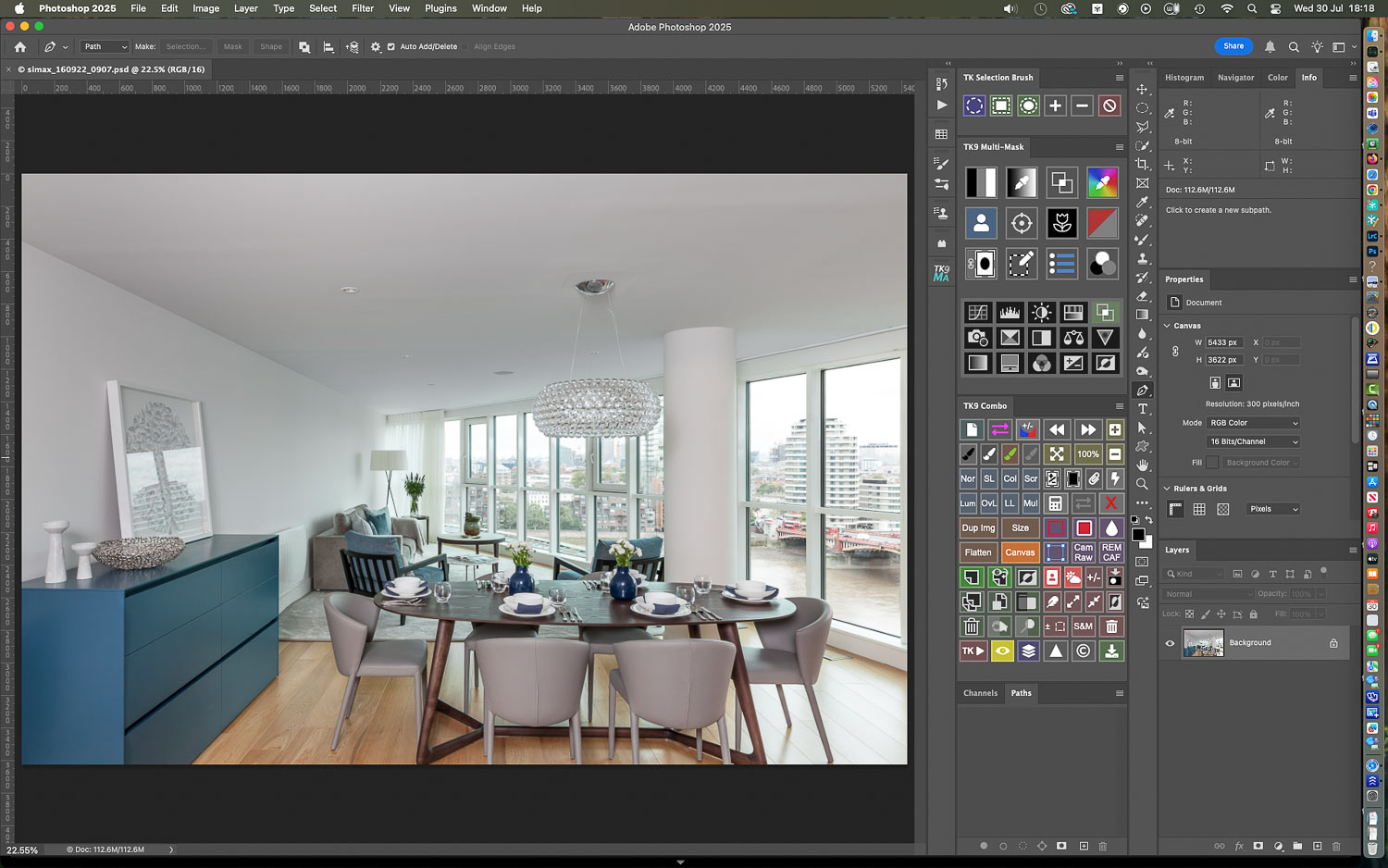This screenshot has width=1388, height=868.
Task: Click the fast-forward double-arrow in TK9 Combo
Action: (1088, 429)
